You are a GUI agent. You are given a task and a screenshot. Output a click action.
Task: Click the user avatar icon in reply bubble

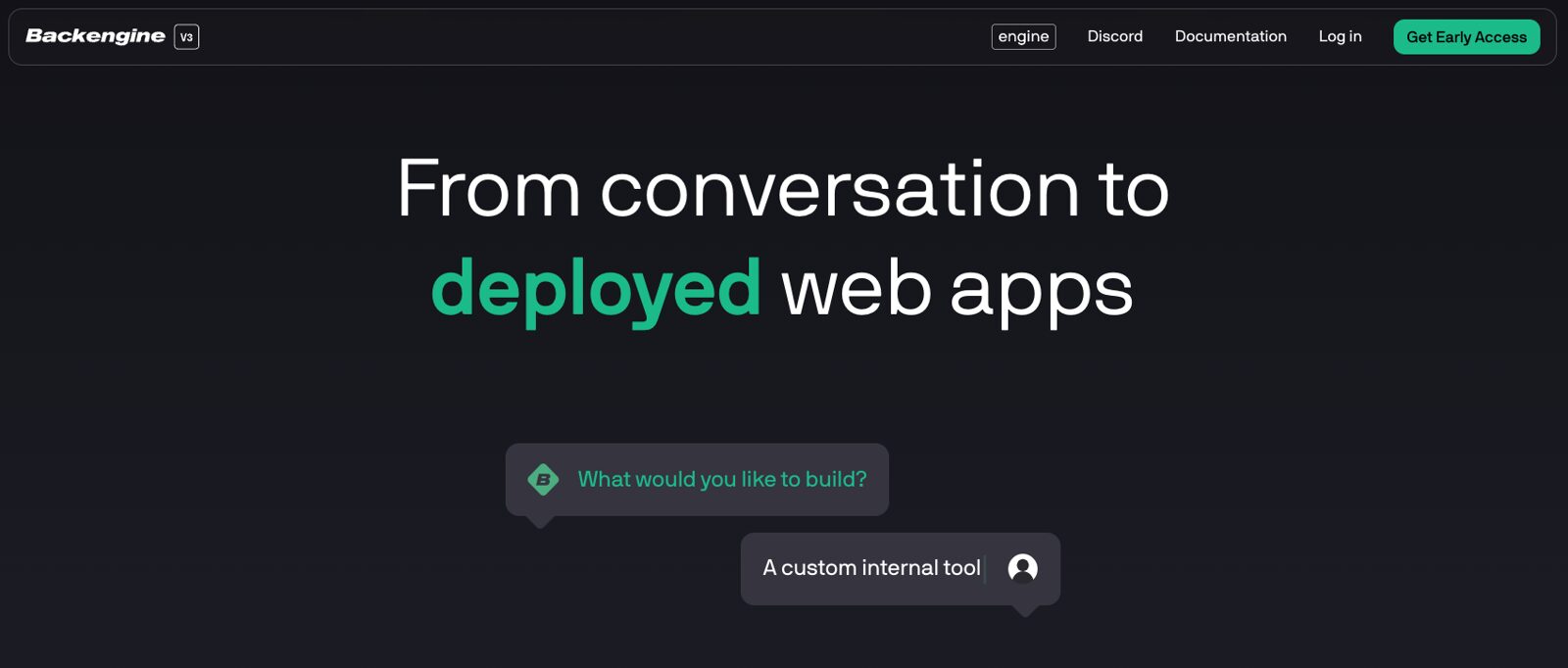[x=1022, y=568]
